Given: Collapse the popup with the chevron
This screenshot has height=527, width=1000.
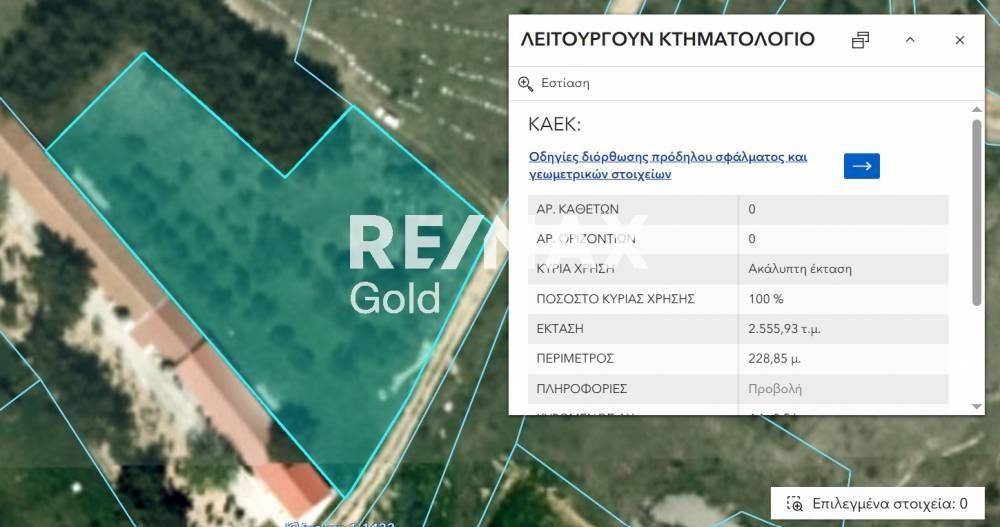Looking at the screenshot, I should (910, 40).
